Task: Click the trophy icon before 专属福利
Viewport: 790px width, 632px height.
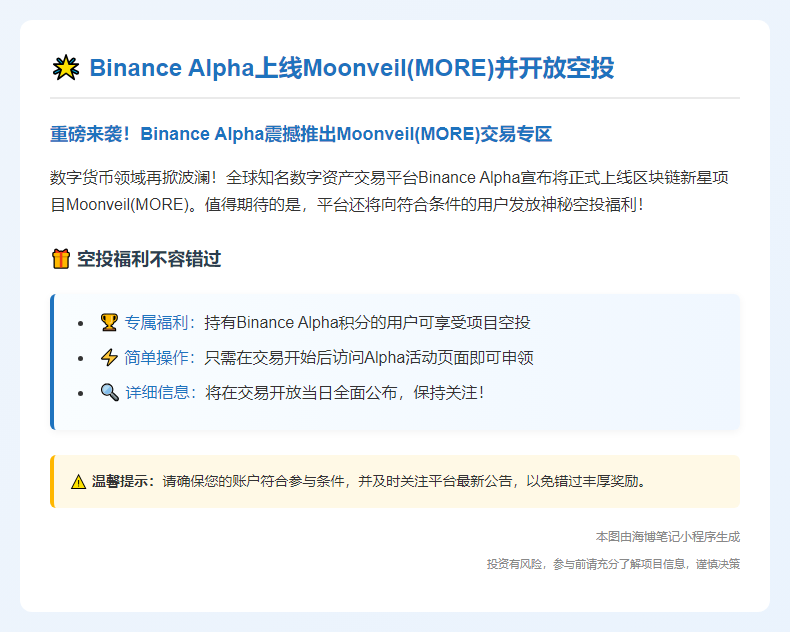Action: 109,323
